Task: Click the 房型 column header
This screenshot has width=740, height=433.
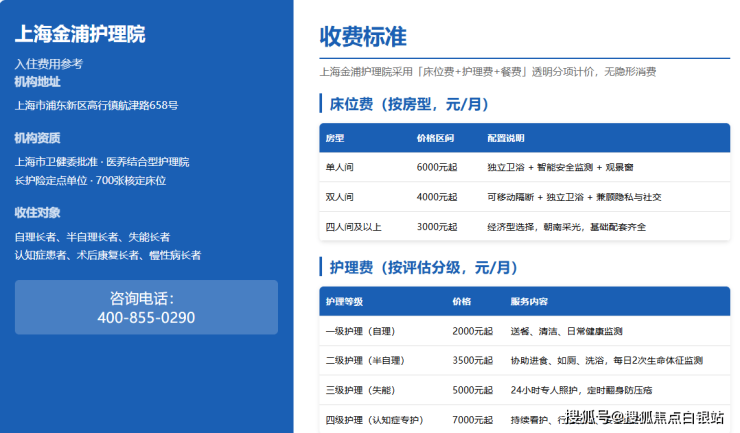Action: [335, 138]
